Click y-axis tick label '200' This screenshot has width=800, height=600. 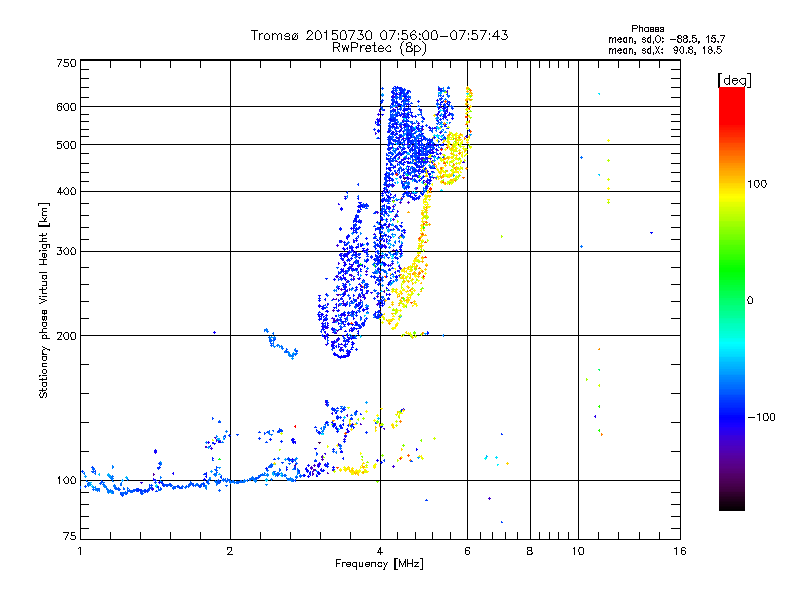coord(66,336)
